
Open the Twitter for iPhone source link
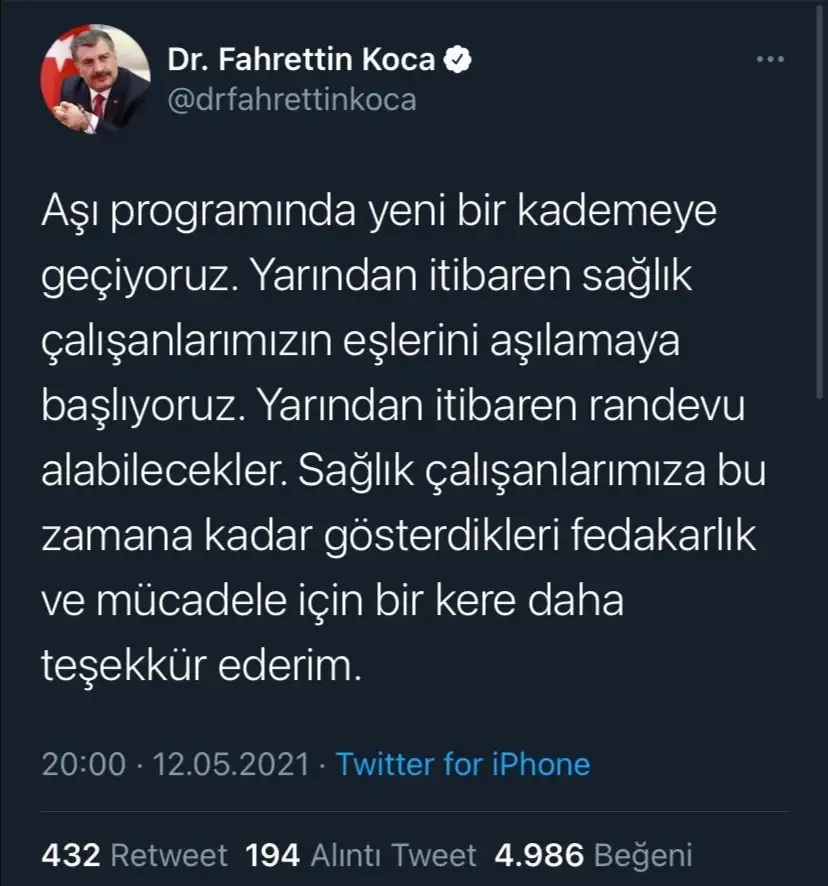[463, 764]
